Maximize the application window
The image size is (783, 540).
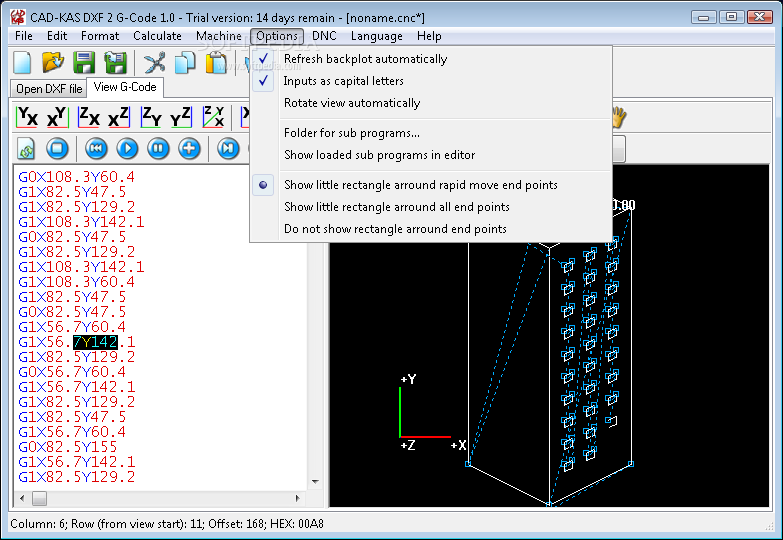[x=732, y=17]
